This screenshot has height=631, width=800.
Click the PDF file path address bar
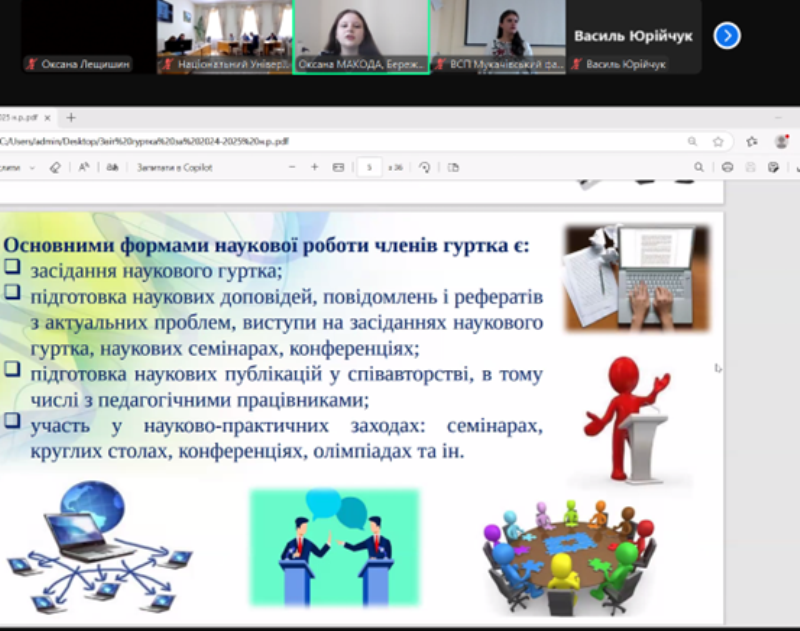coord(300,142)
